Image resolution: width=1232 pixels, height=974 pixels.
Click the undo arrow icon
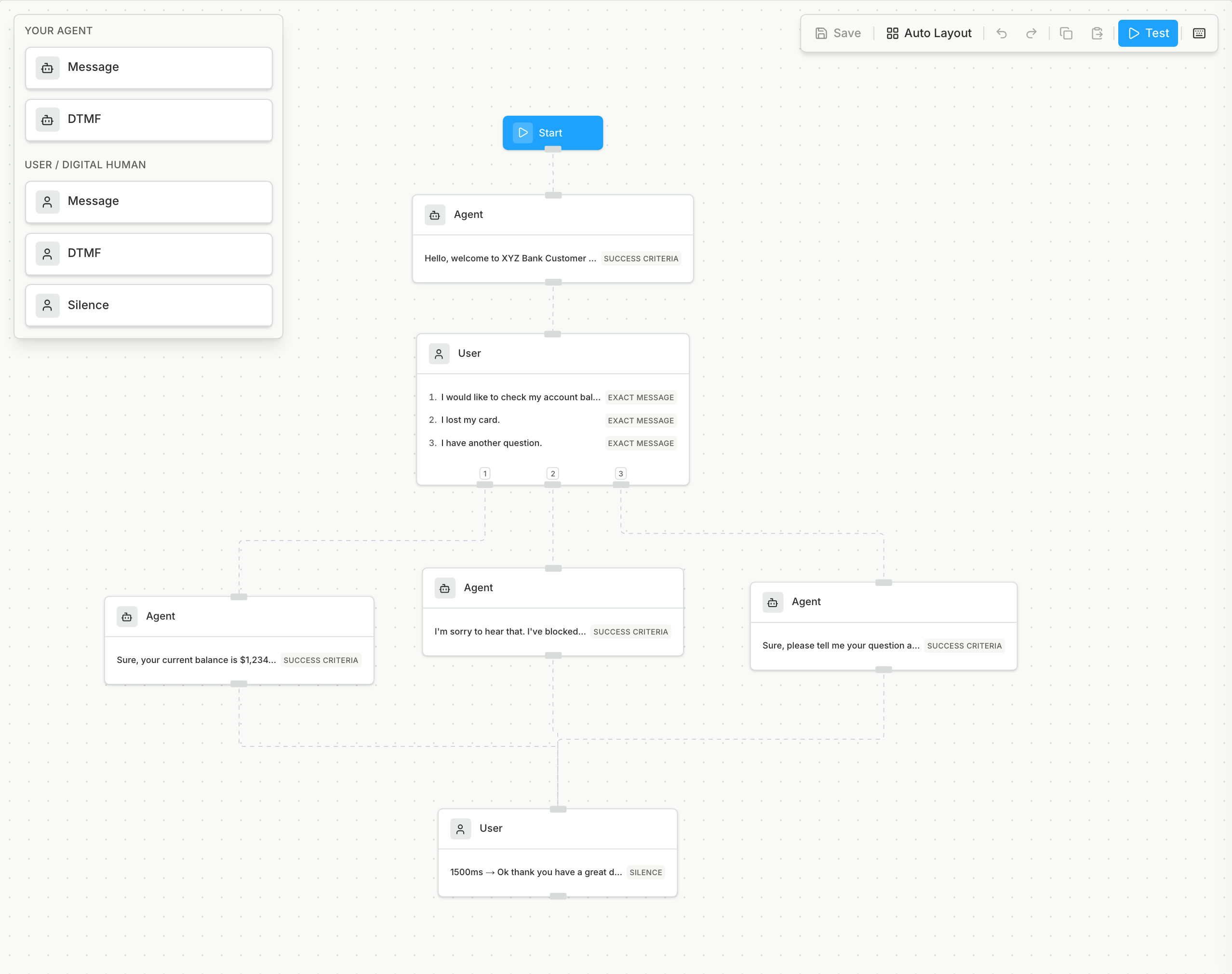point(1001,33)
